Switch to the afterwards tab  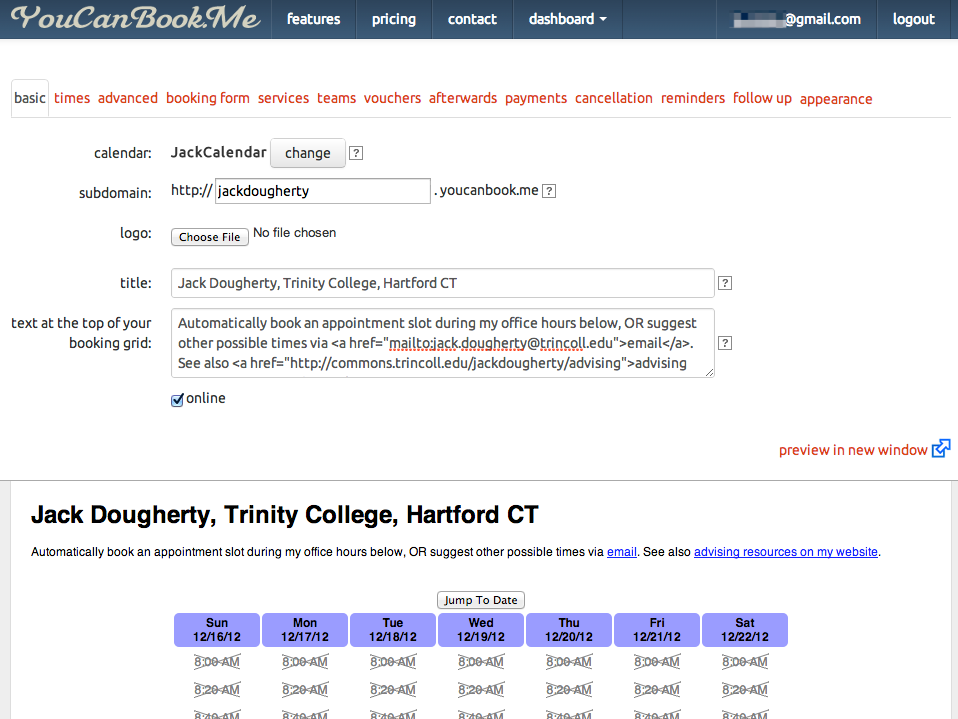point(463,98)
